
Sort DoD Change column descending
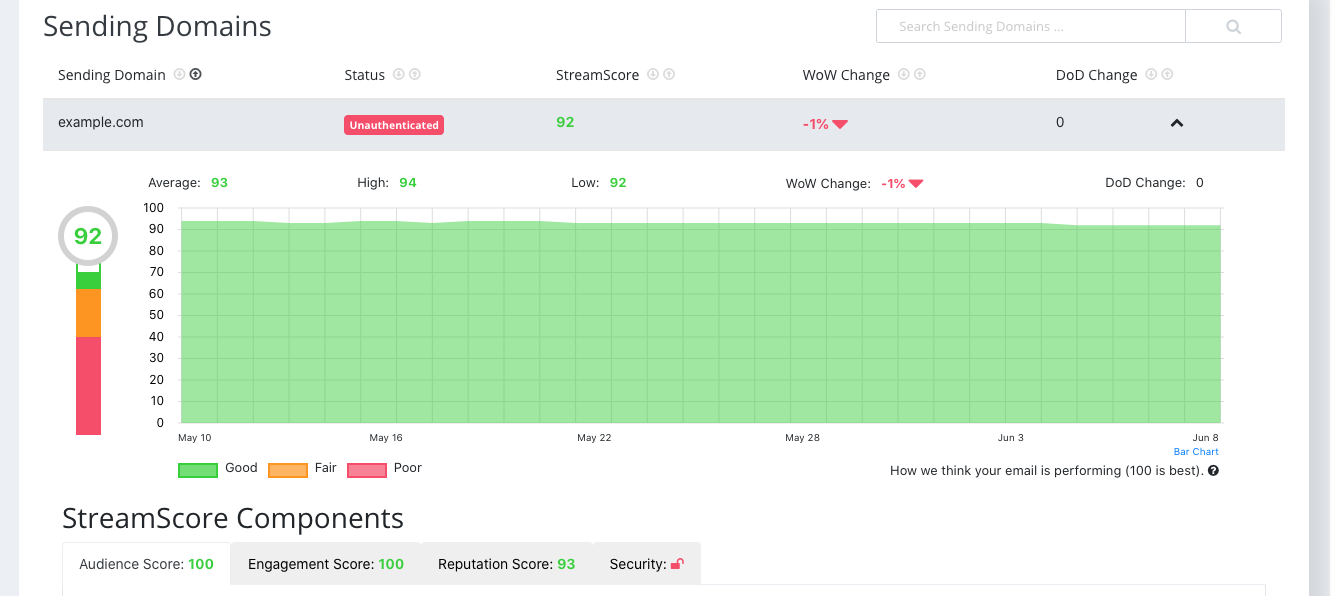coord(1151,74)
